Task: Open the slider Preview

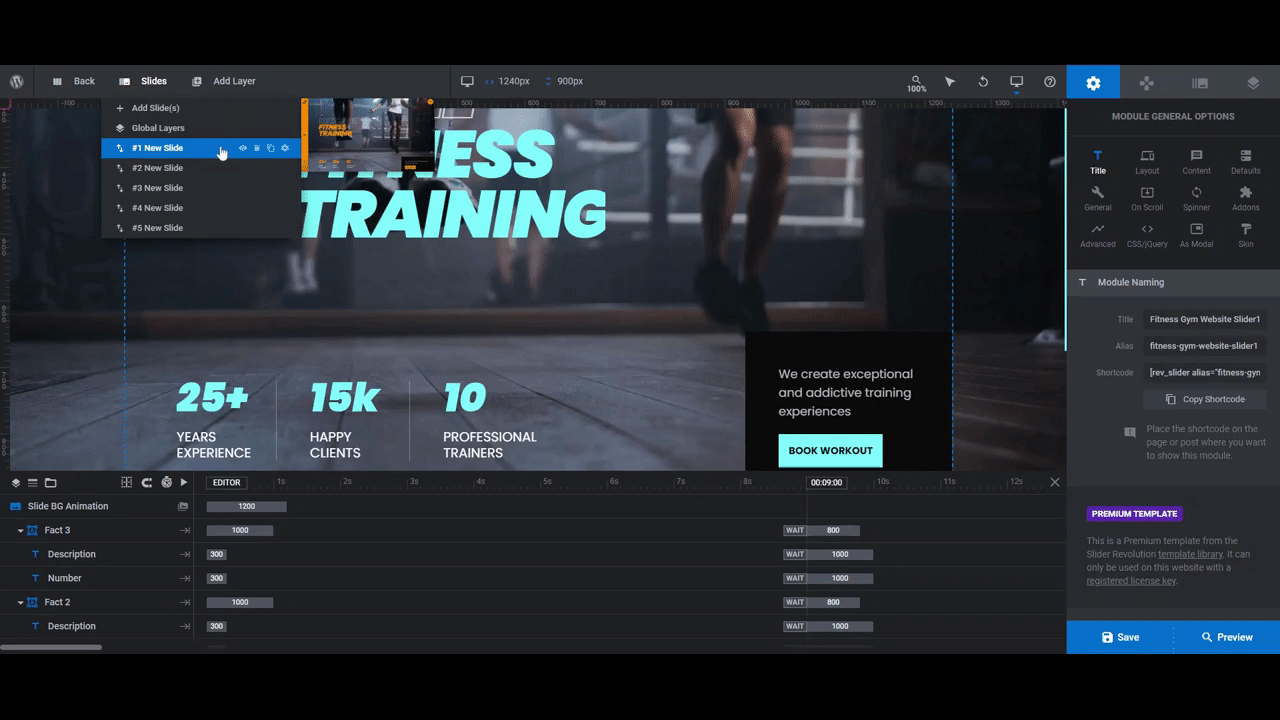Action: pos(1226,637)
